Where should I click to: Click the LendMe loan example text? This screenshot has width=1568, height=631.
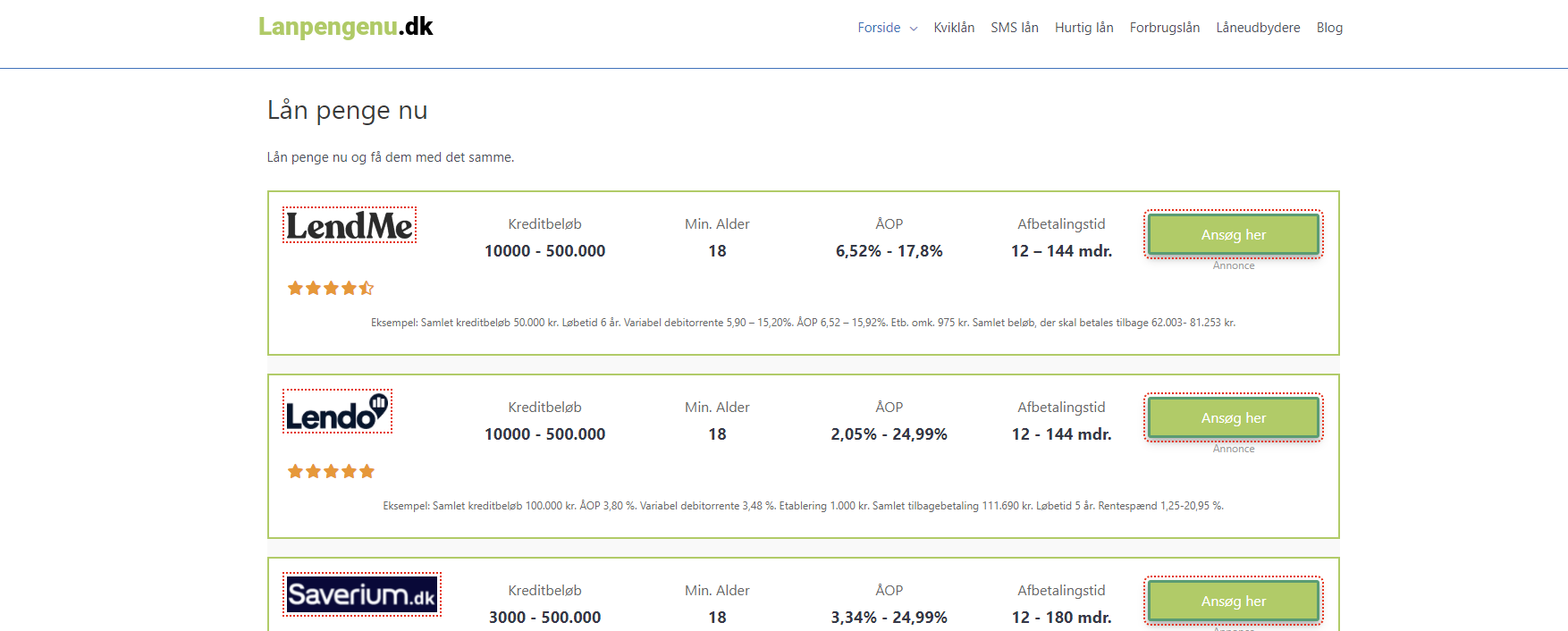pos(803,323)
